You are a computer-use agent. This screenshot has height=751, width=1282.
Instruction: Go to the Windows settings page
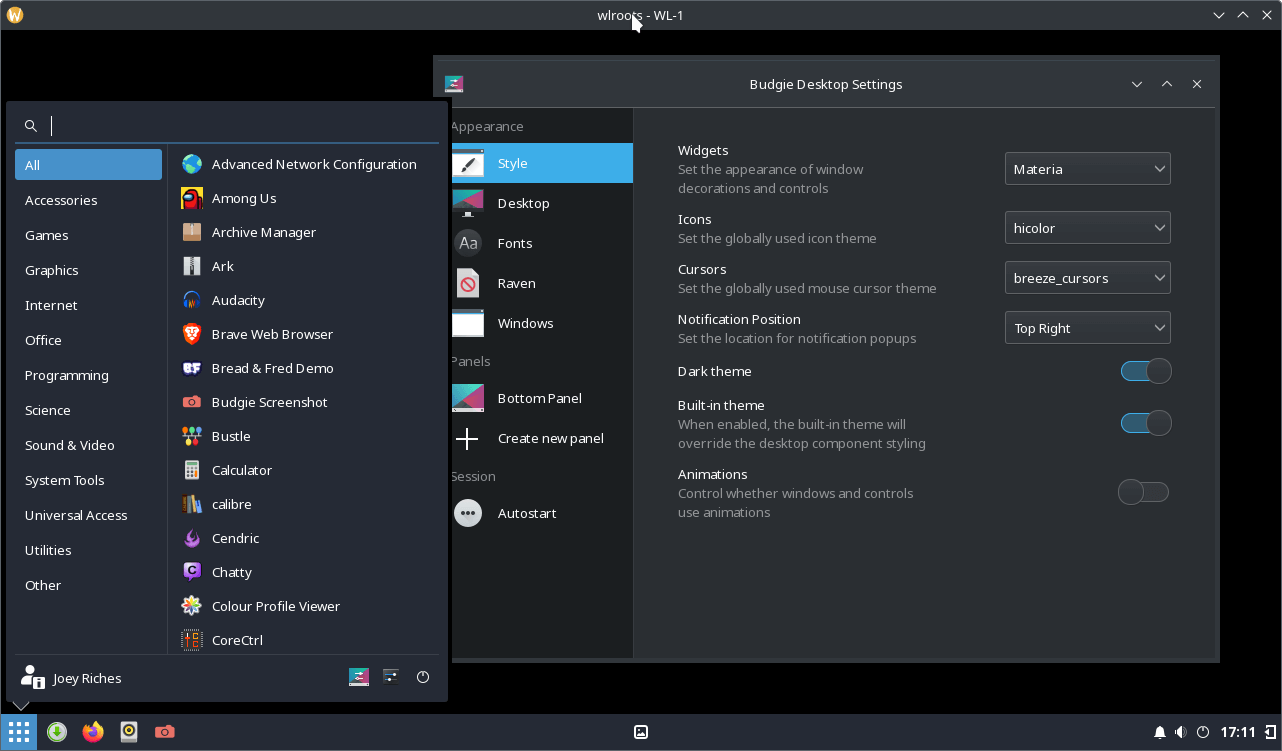[542, 323]
